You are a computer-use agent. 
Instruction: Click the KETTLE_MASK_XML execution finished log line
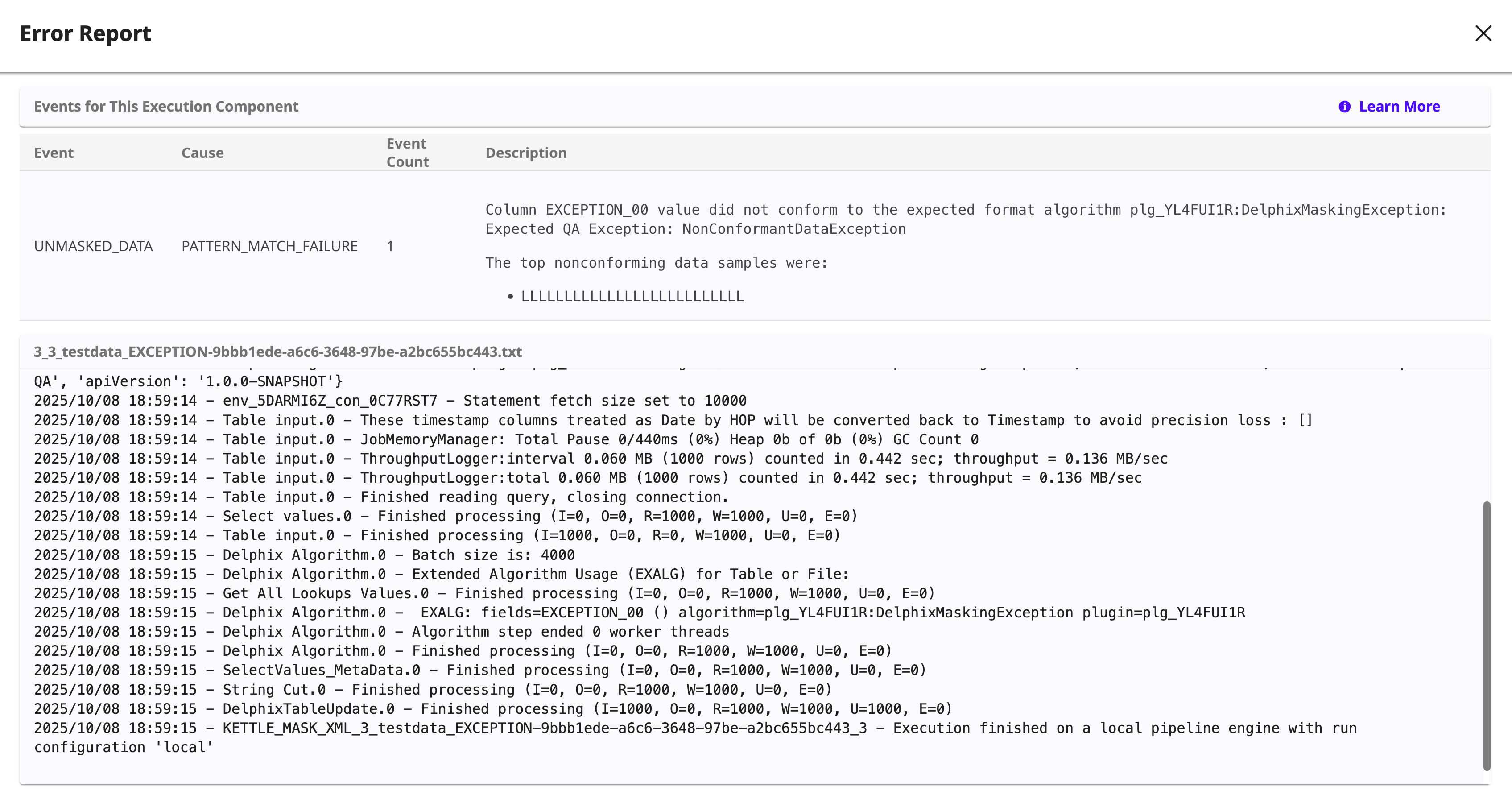click(x=694, y=728)
